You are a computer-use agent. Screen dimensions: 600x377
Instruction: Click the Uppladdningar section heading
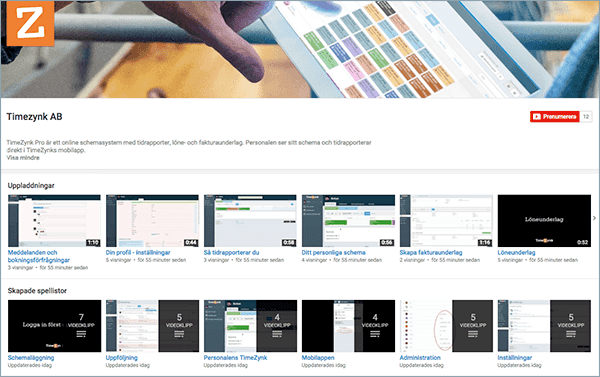tap(31, 186)
